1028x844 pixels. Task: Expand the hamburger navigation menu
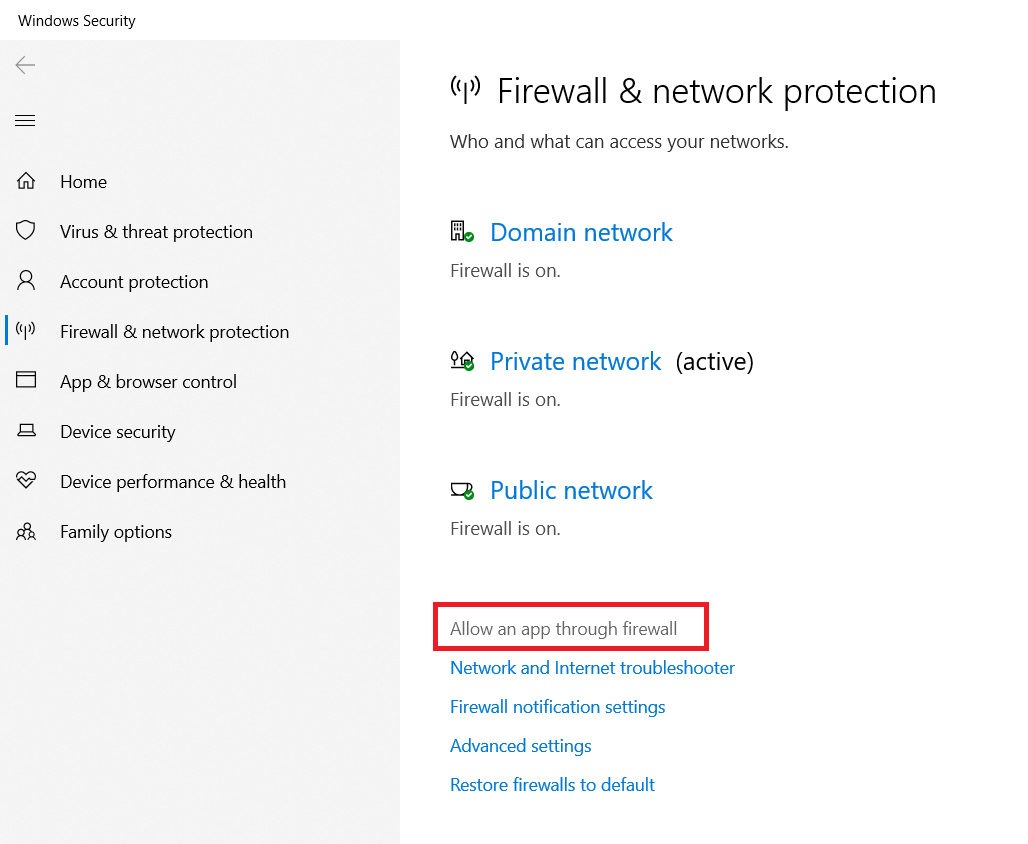tap(25, 121)
